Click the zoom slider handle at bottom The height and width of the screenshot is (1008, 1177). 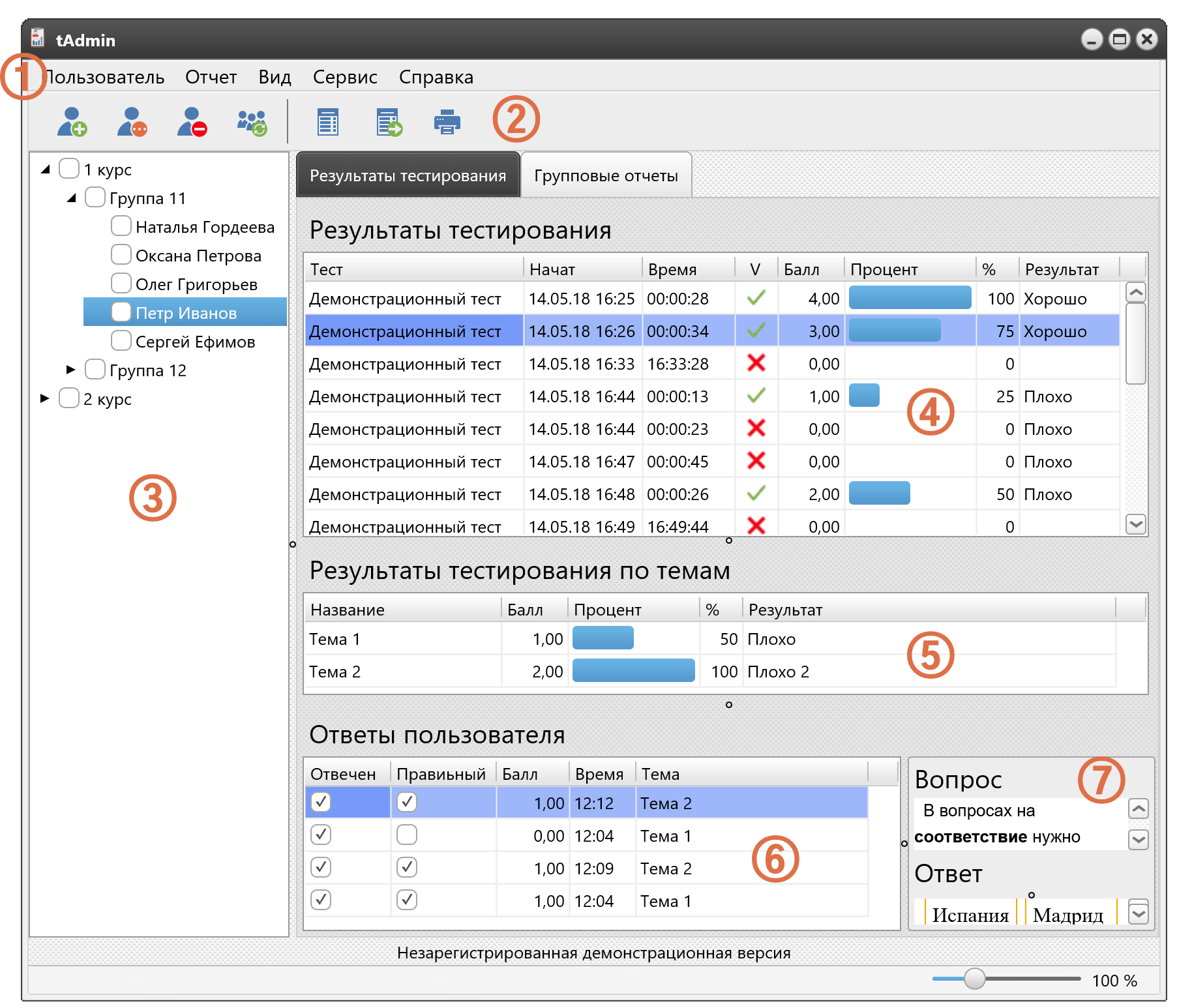pos(975,978)
